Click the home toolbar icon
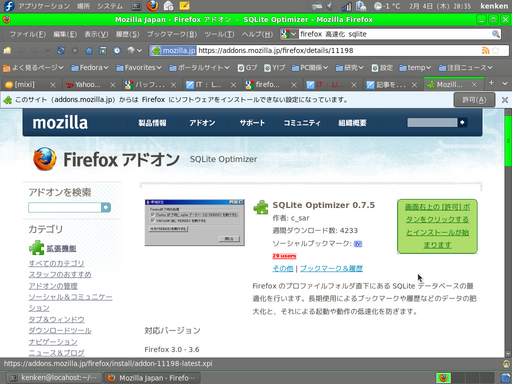Screen dimensions: 512x384 tap(89, 51)
